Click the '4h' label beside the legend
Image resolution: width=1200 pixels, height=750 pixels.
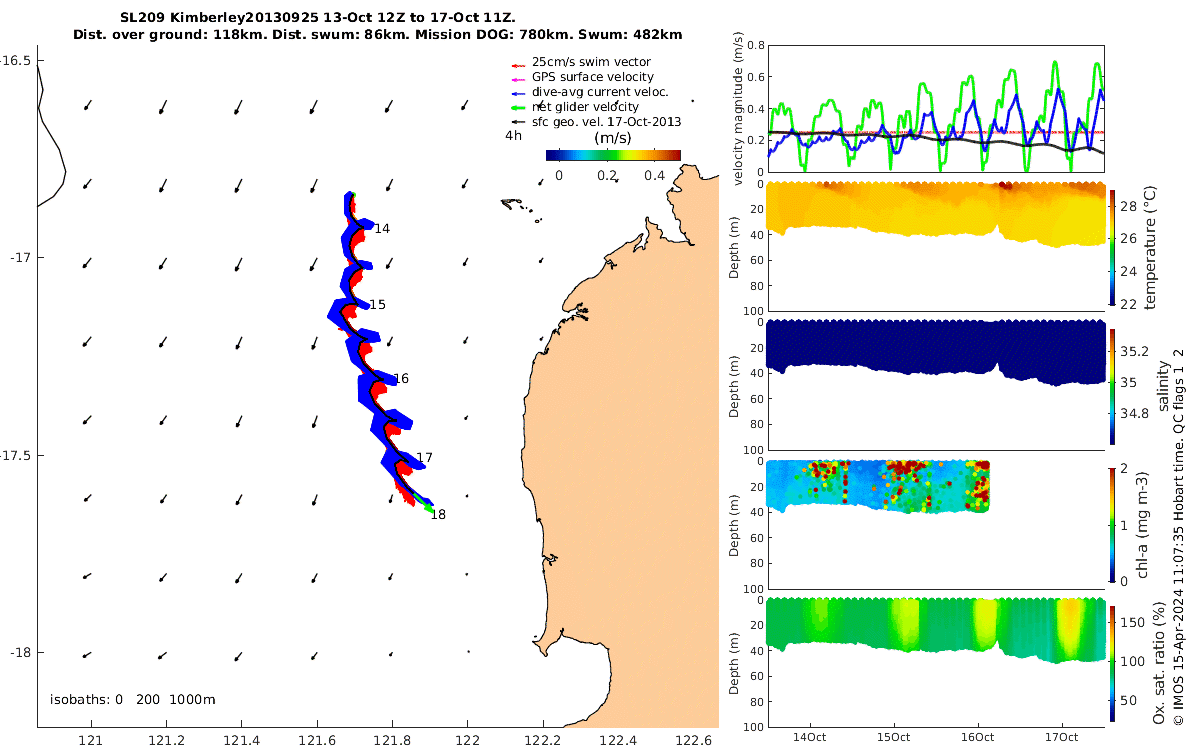coord(513,135)
